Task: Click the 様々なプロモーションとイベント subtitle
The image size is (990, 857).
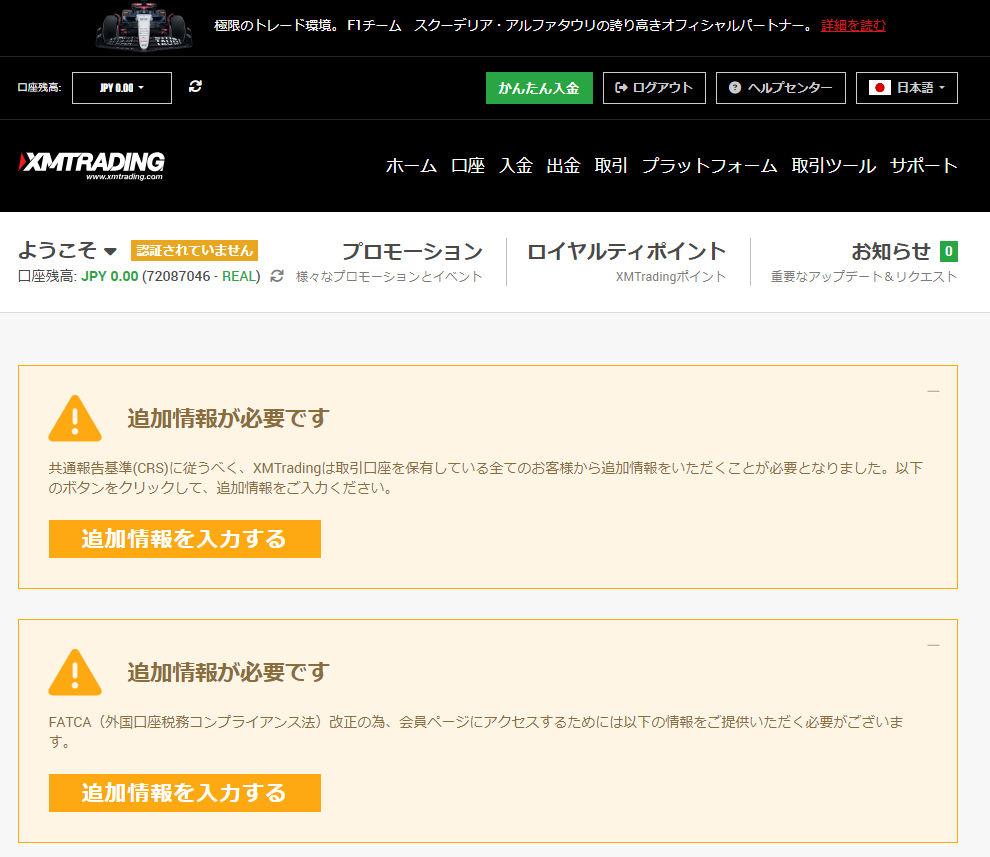Action: (389, 277)
